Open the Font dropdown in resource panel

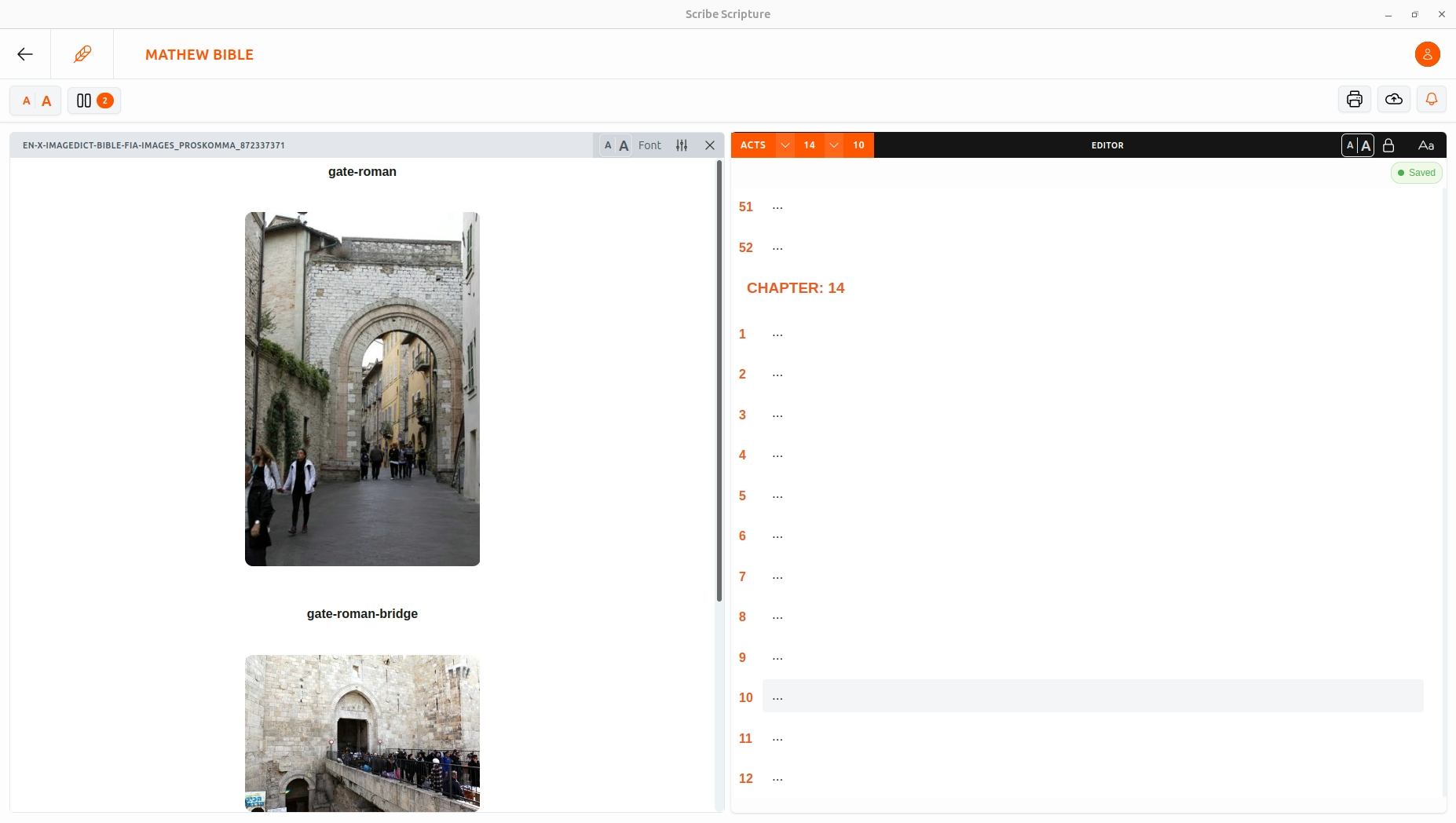click(x=649, y=145)
